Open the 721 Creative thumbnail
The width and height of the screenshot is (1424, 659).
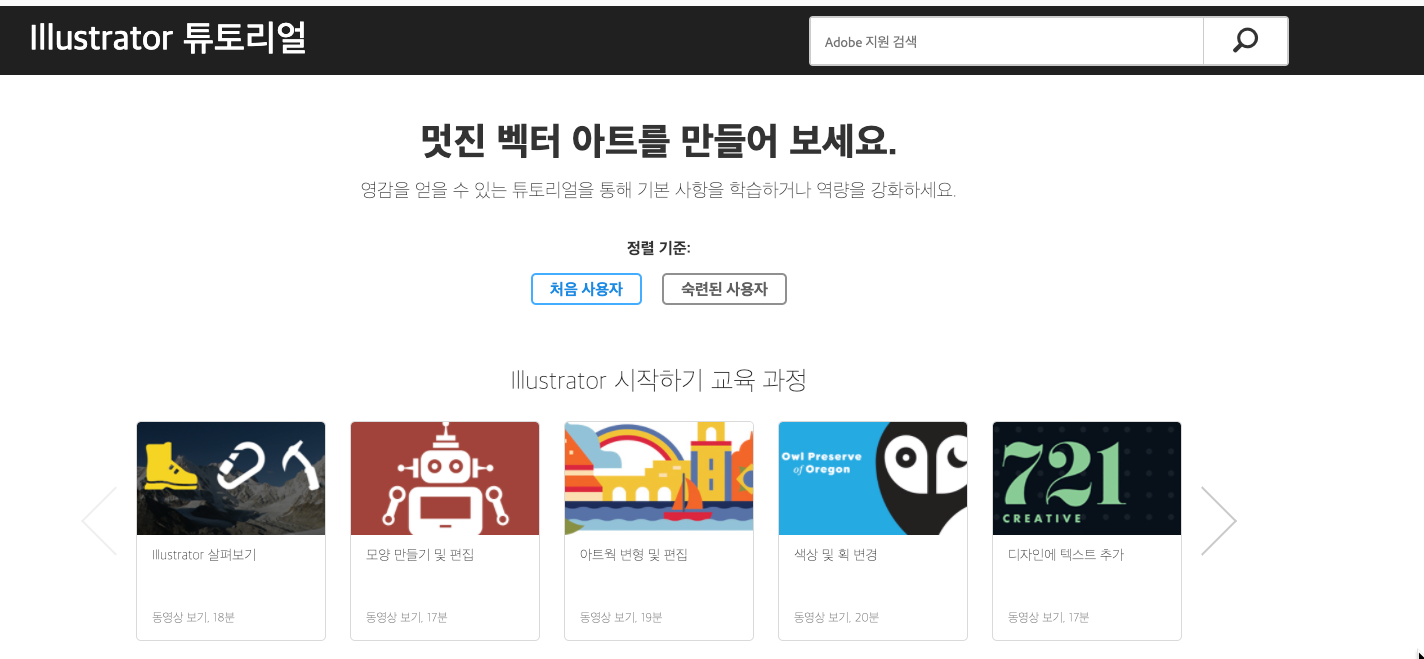pos(1087,478)
